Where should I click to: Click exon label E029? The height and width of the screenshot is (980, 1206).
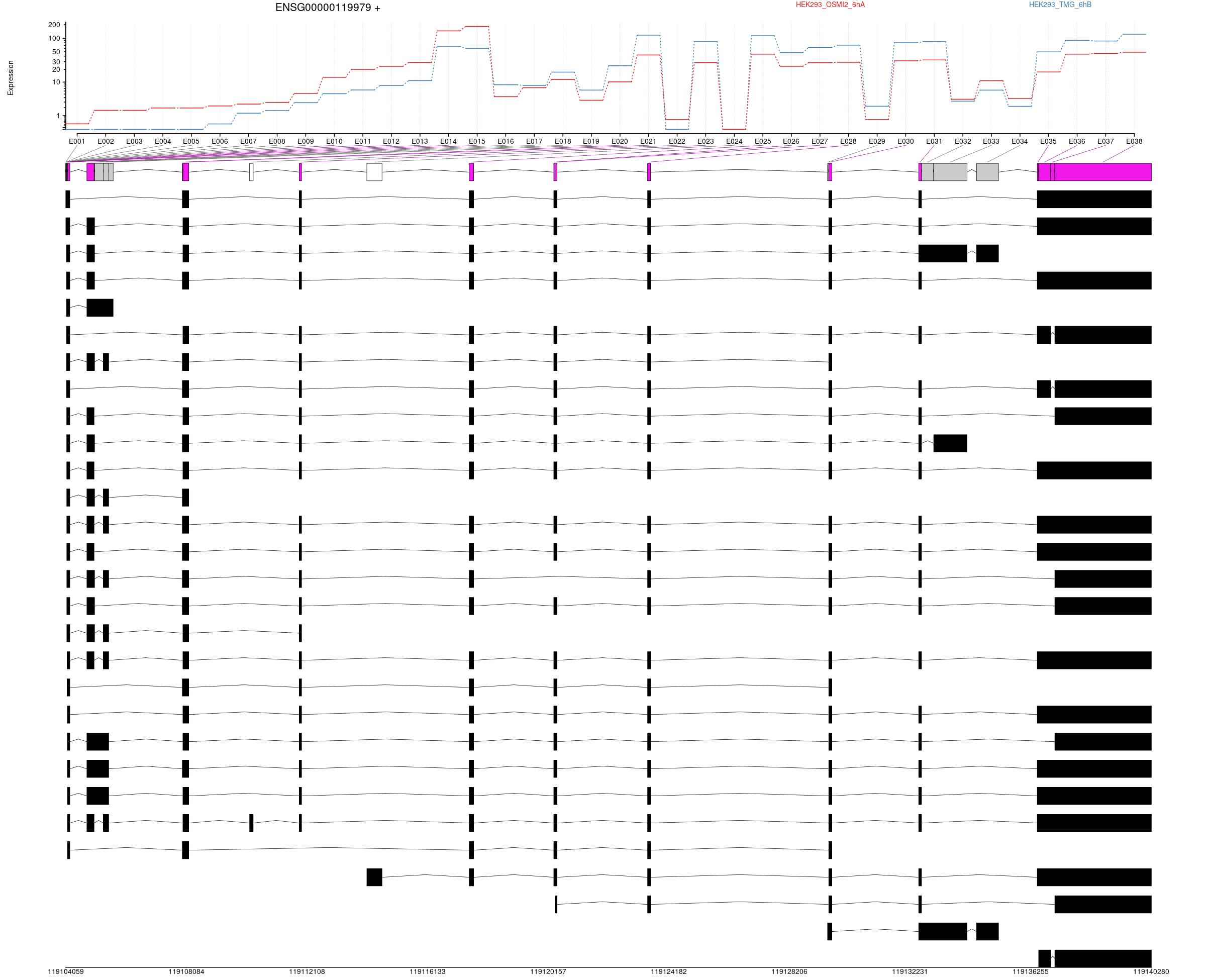(x=877, y=142)
